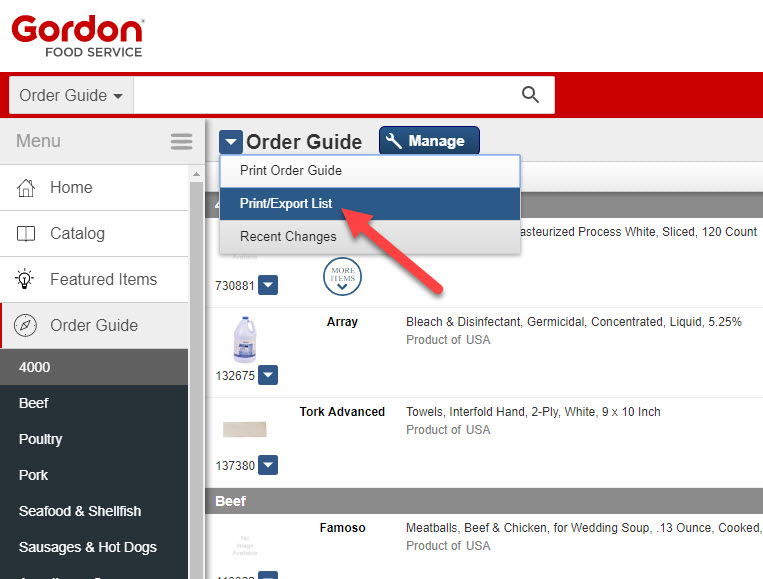Click the Menu label in sidebar header
The width and height of the screenshot is (763, 579).
click(38, 141)
